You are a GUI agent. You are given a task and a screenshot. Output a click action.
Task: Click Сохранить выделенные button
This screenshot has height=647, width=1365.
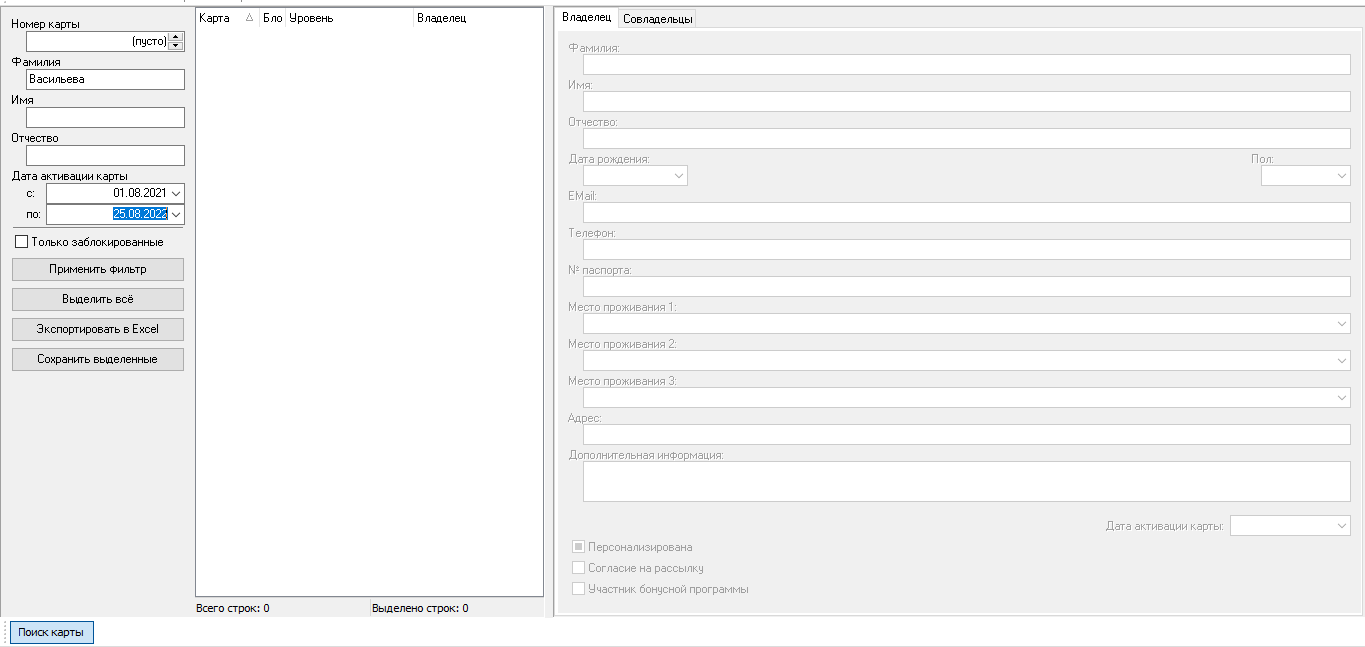[98, 359]
